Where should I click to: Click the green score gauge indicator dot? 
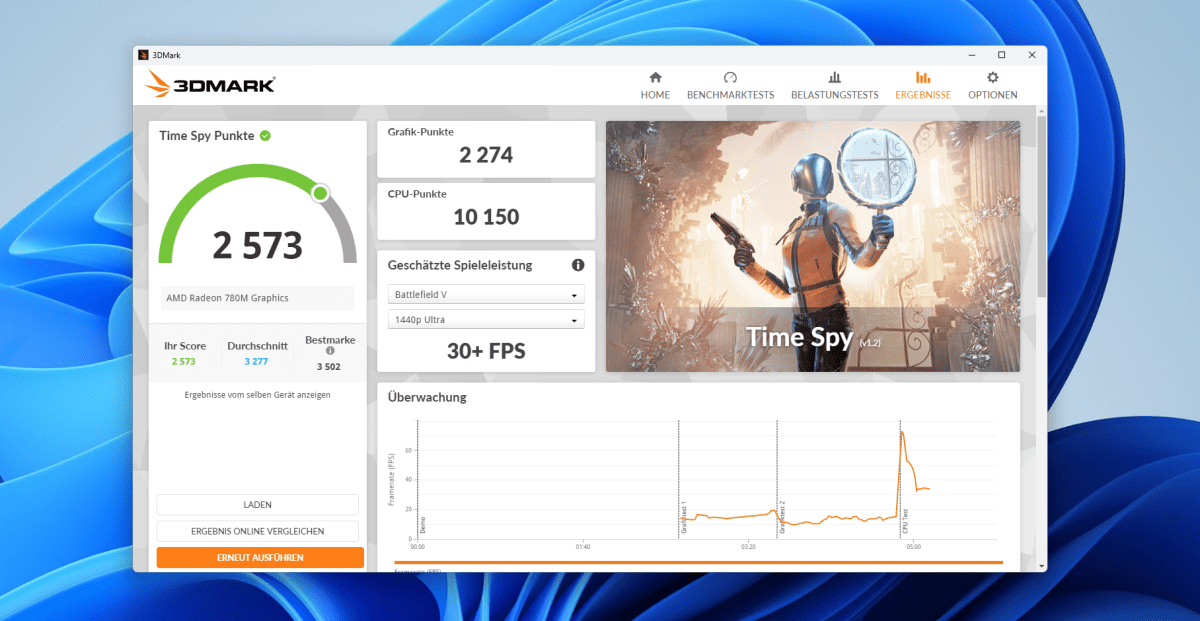point(321,193)
